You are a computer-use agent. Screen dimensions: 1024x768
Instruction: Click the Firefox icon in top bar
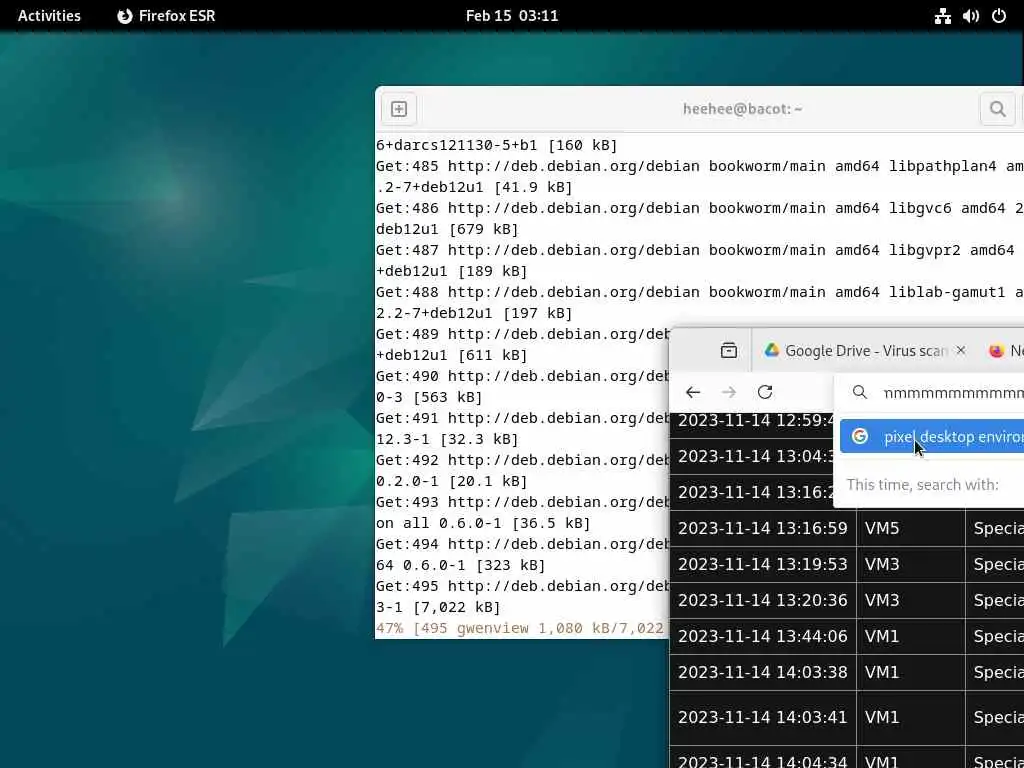(125, 16)
